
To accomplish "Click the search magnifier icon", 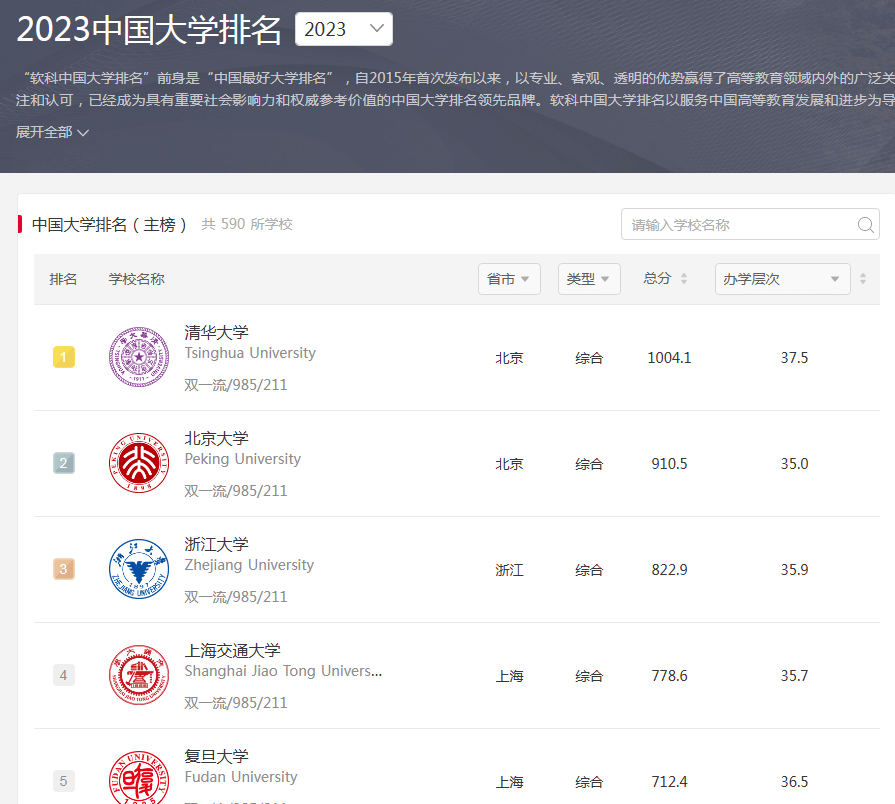I will click(865, 225).
